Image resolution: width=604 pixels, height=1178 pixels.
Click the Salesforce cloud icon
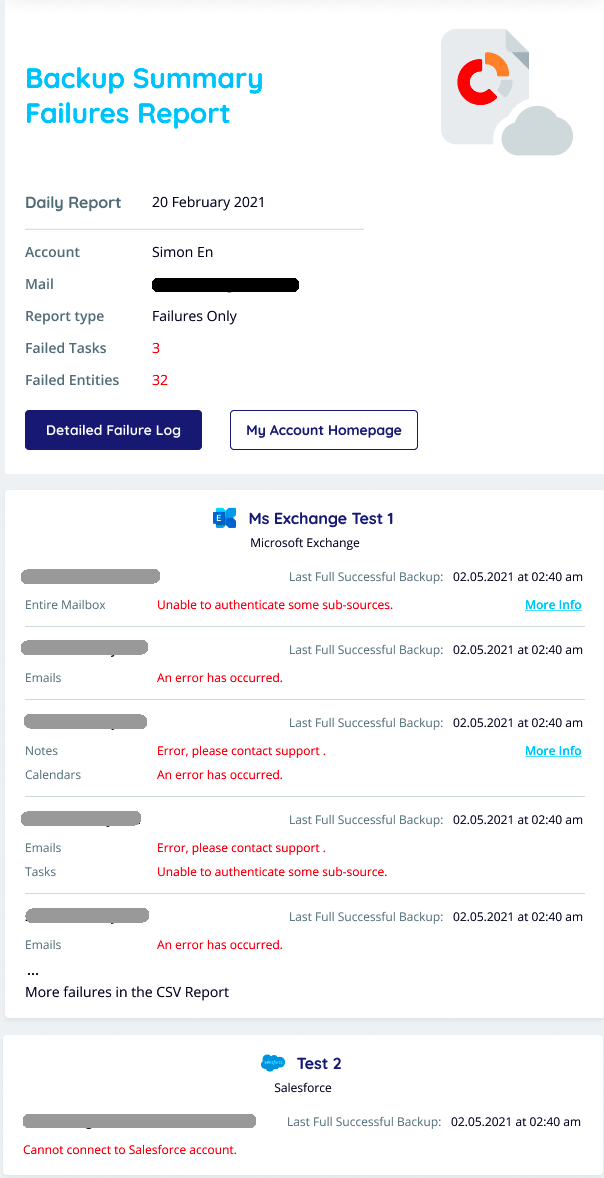click(x=273, y=1063)
